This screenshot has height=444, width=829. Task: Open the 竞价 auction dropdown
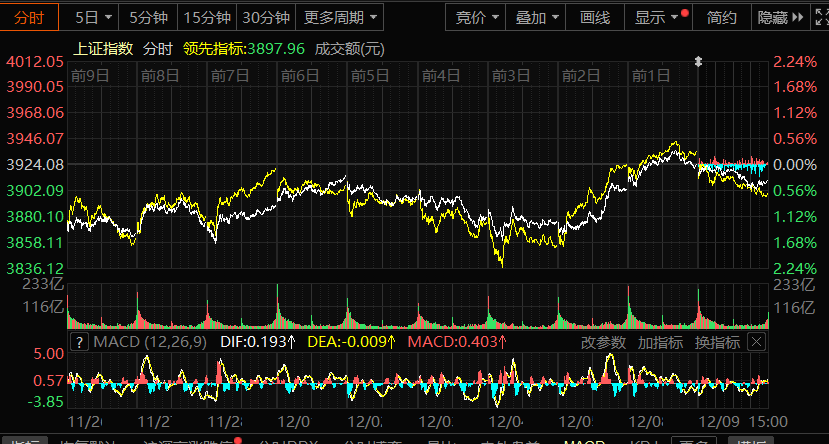pyautogui.click(x=476, y=18)
